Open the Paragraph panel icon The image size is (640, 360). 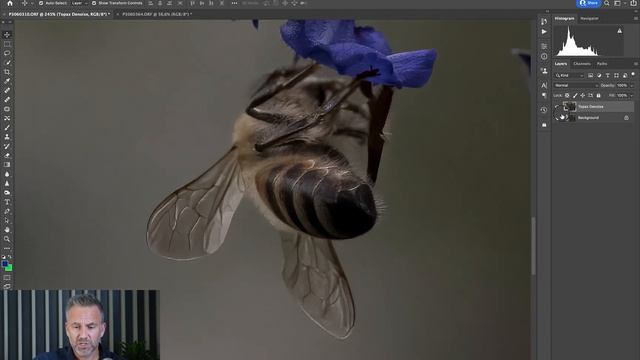coord(544,95)
